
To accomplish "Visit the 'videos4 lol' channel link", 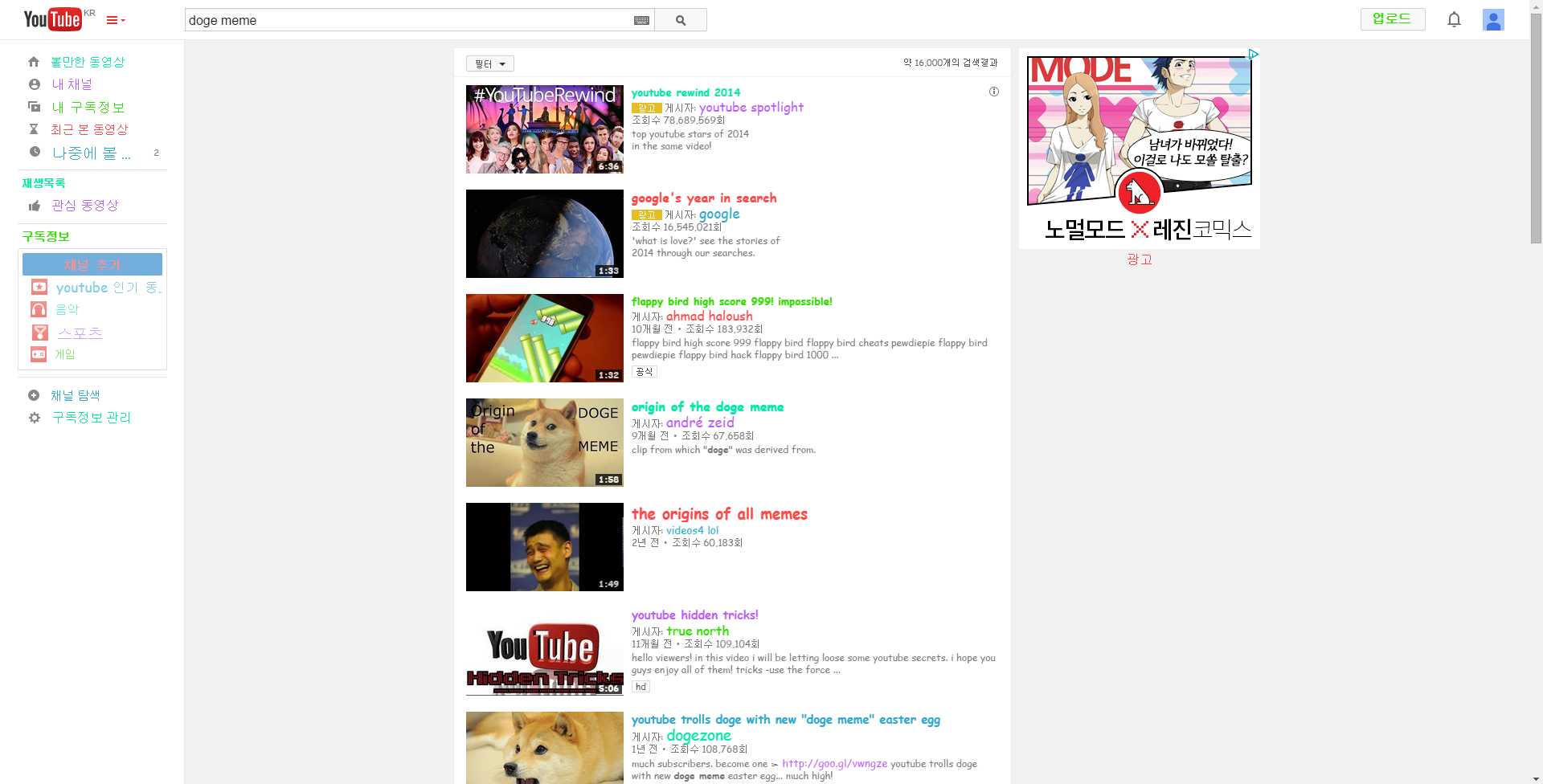I will point(692,530).
